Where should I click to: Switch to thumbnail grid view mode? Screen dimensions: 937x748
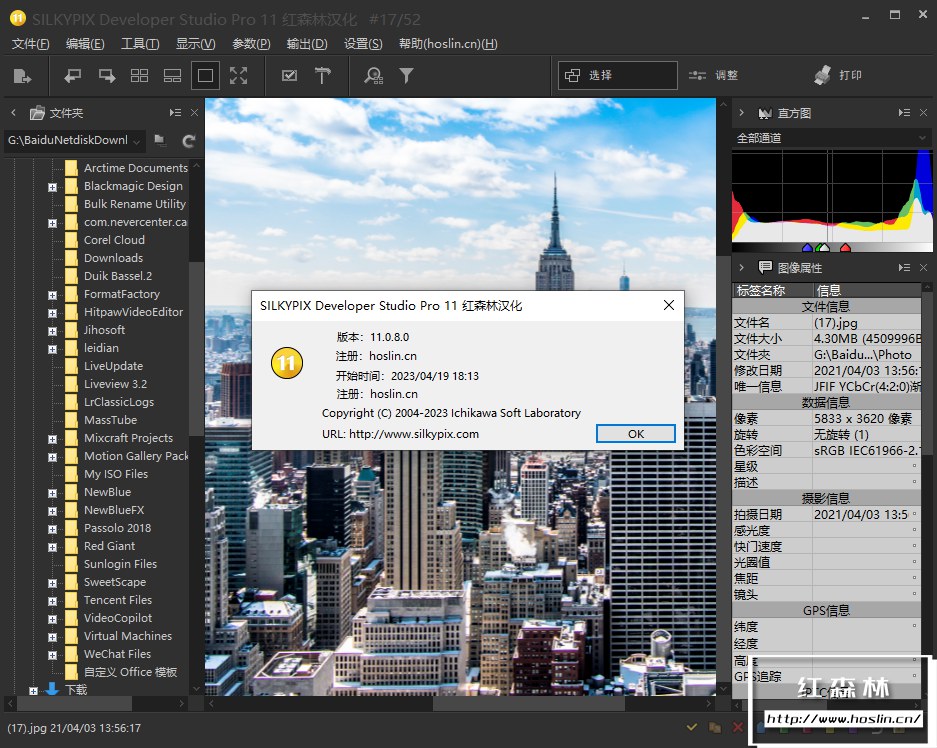click(139, 76)
